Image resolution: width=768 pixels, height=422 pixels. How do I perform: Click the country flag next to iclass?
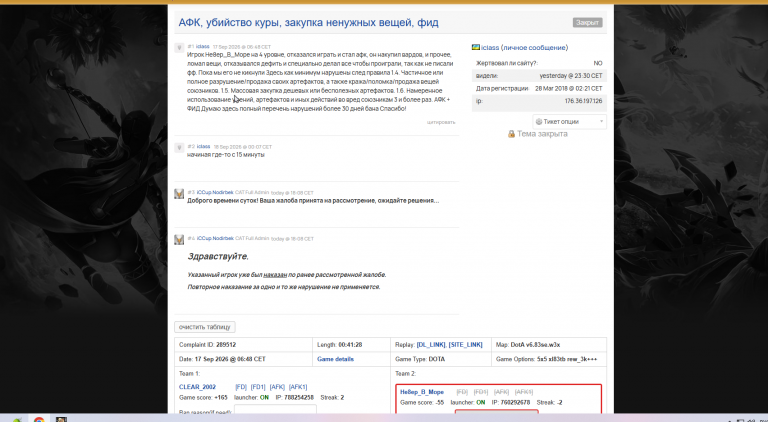click(x=475, y=47)
